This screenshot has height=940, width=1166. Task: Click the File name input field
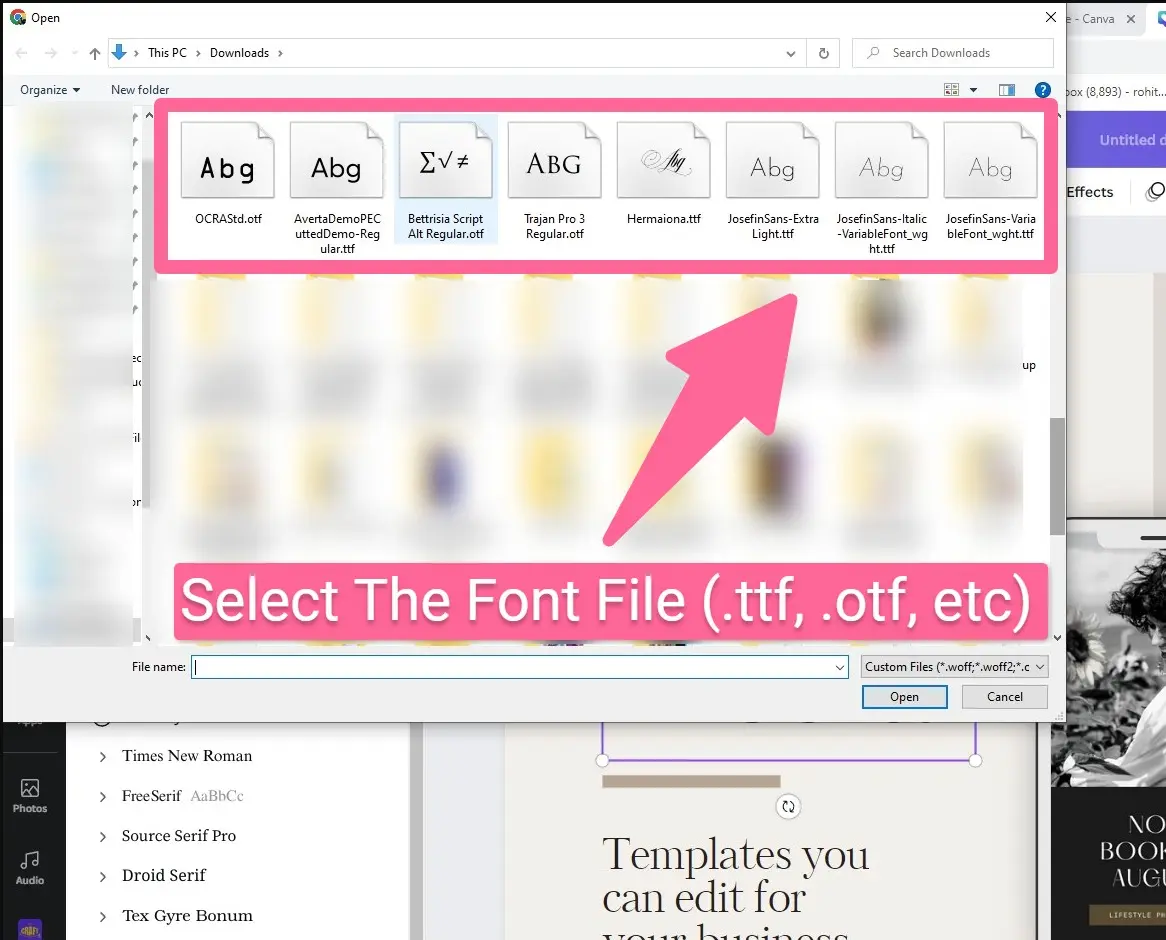tap(519, 667)
